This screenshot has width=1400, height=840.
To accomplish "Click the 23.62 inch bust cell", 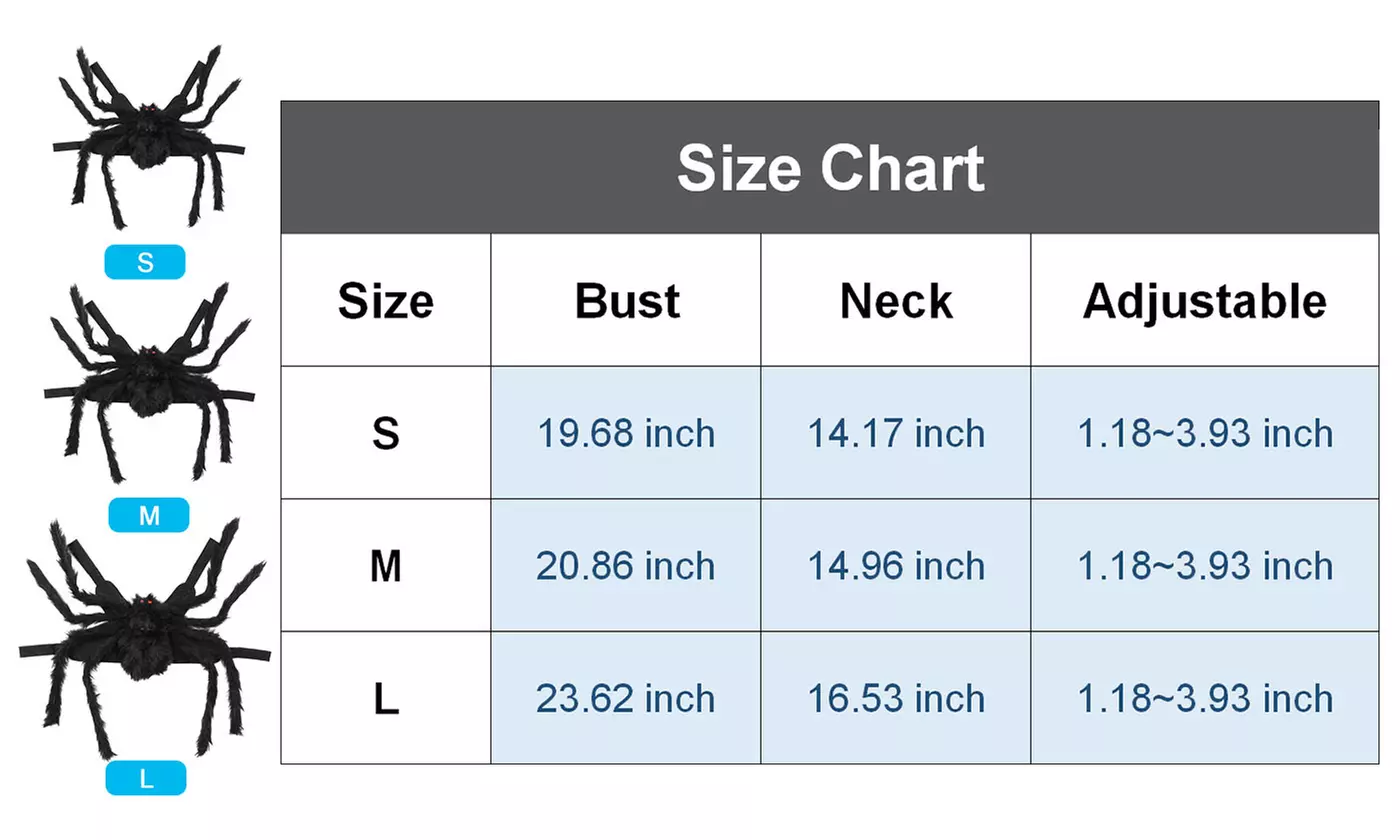I will click(x=626, y=698).
